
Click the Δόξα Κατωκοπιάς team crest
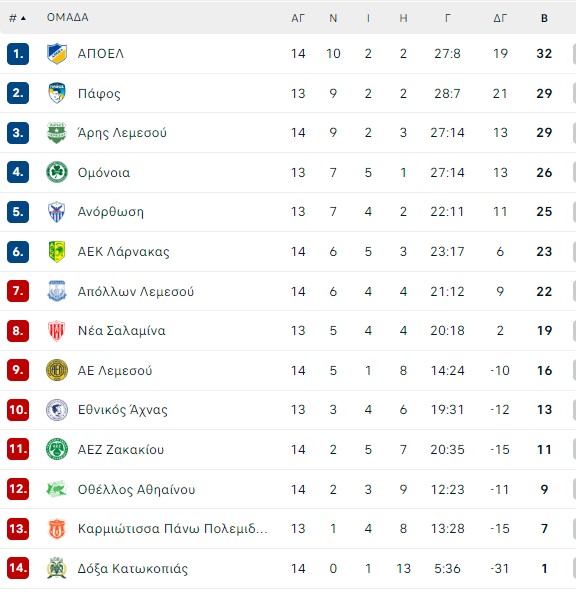(57, 568)
